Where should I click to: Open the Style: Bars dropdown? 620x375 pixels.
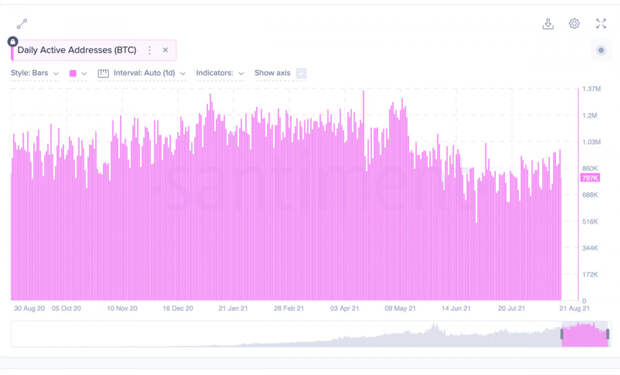coord(35,73)
